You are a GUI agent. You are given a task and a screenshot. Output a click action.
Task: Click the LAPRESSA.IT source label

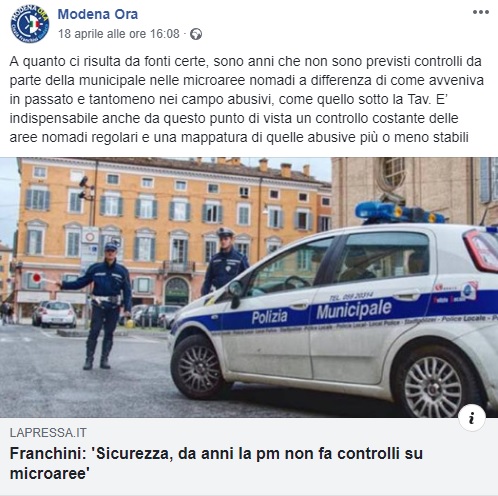click(x=48, y=433)
